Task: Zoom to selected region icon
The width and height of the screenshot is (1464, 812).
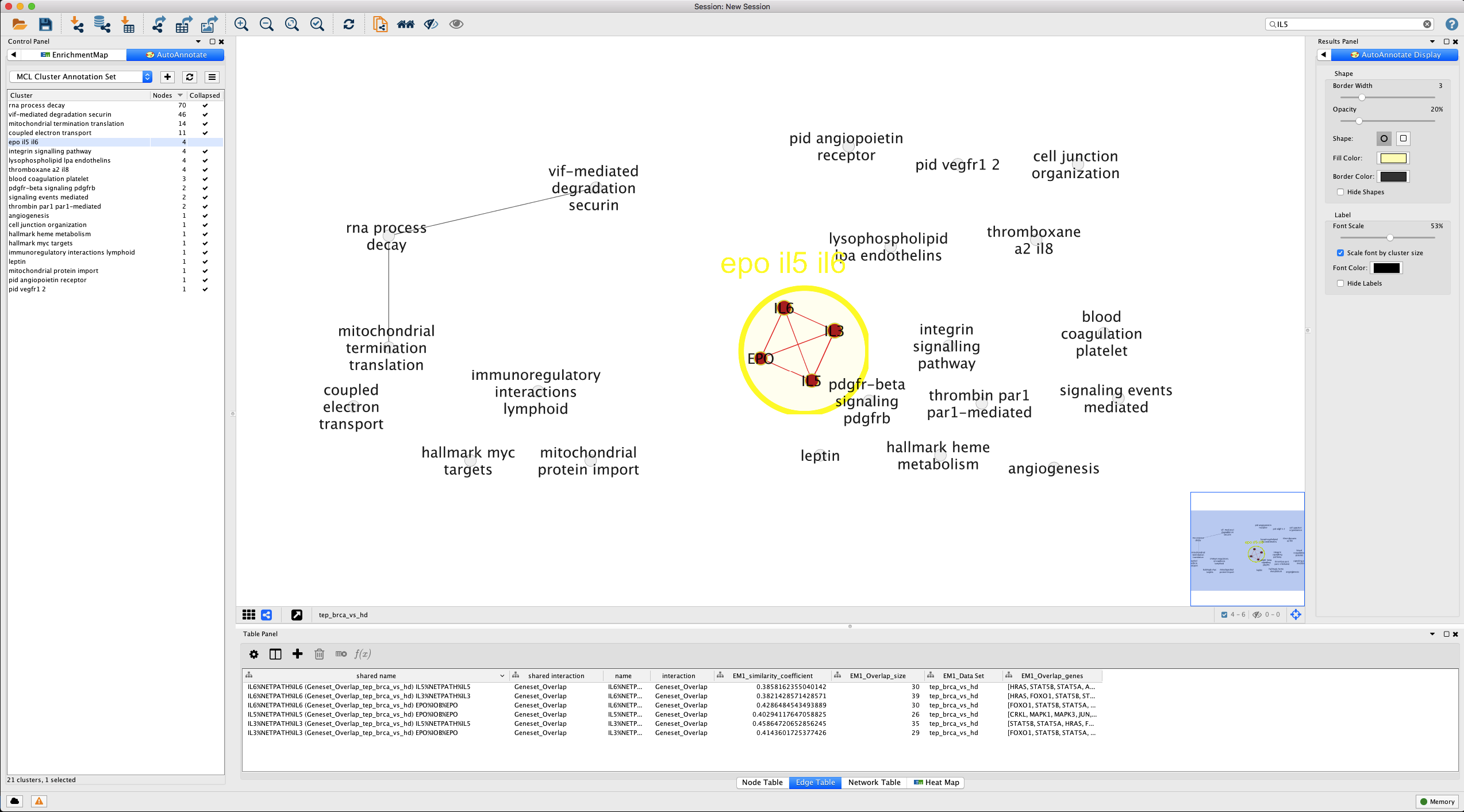Action: (x=317, y=24)
